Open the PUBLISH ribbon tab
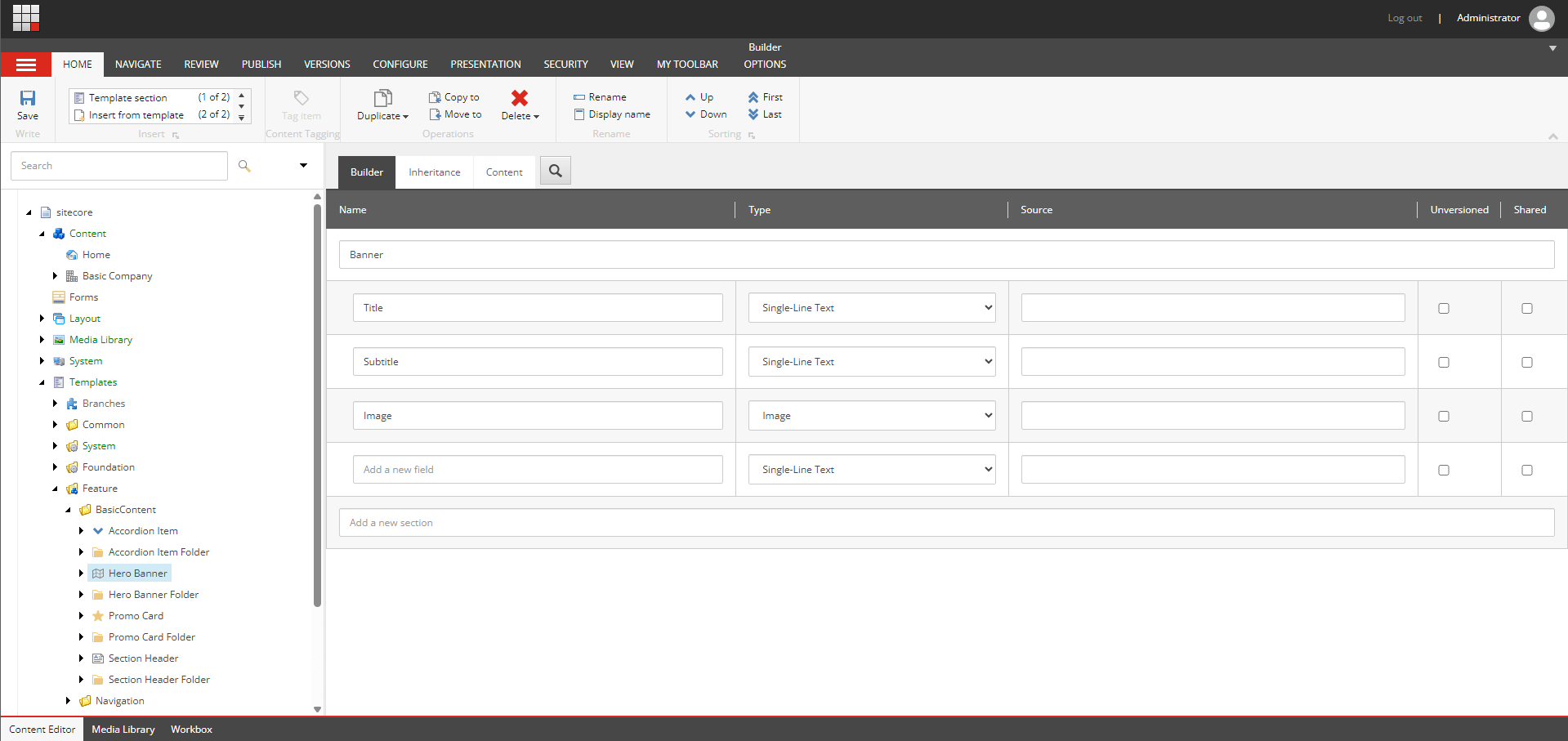The image size is (1568, 741). pyautogui.click(x=261, y=65)
